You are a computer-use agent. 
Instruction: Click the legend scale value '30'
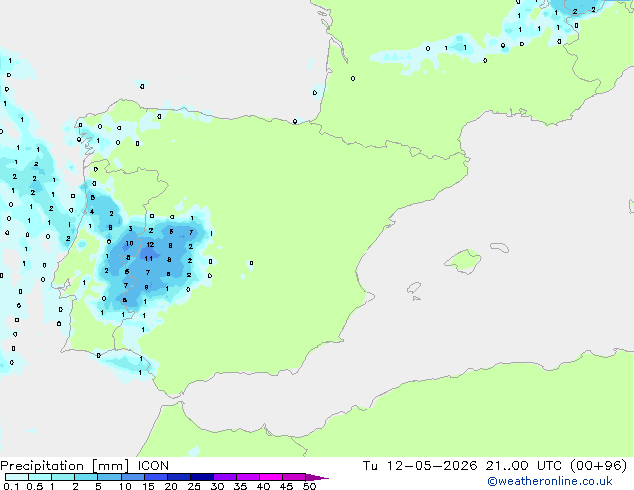point(217,486)
